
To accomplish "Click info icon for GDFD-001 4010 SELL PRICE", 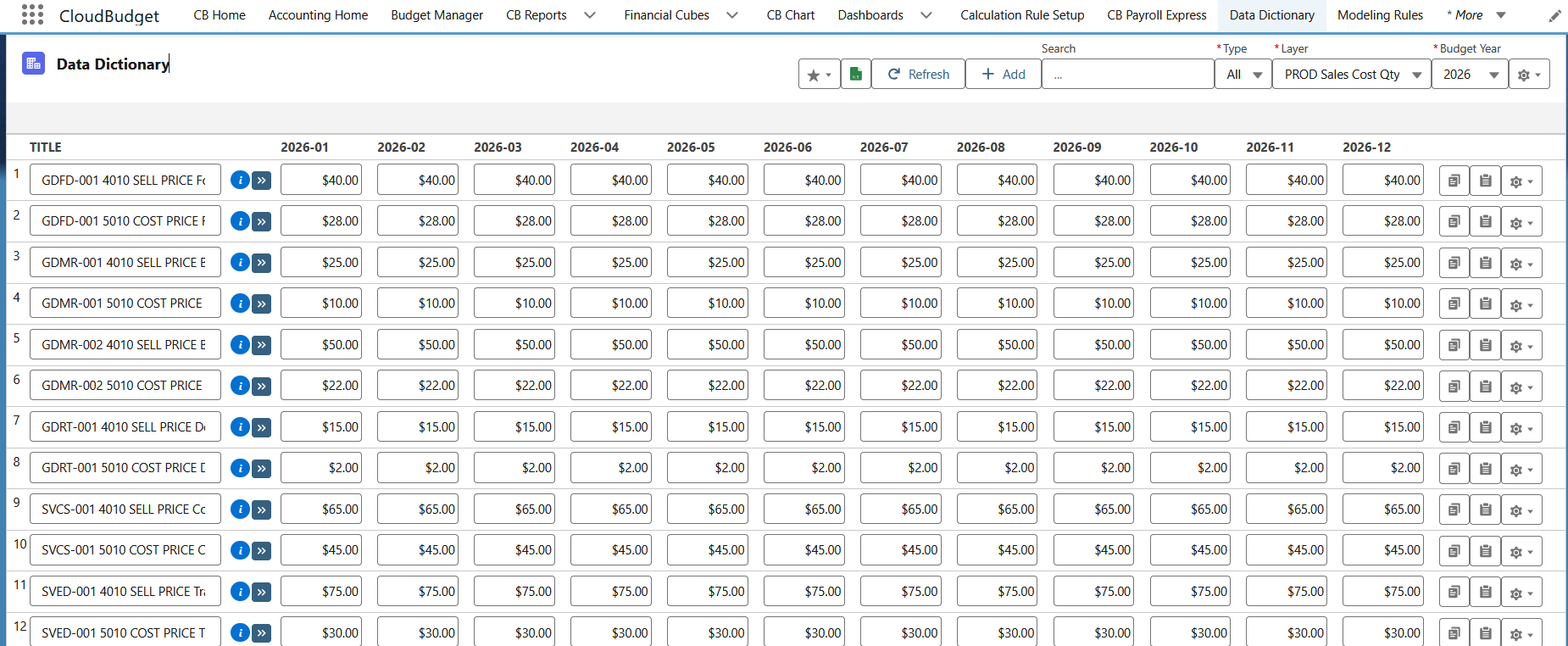I will (240, 181).
